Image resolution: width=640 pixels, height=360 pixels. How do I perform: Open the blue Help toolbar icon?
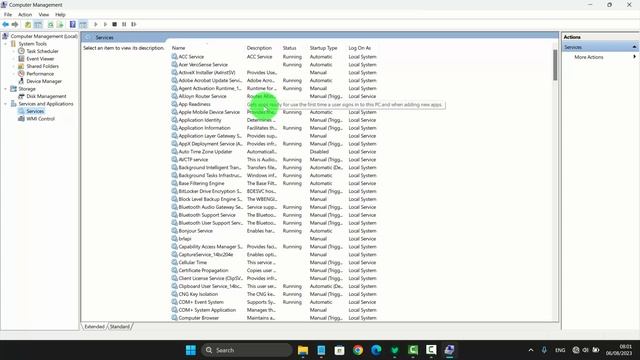(73, 24)
